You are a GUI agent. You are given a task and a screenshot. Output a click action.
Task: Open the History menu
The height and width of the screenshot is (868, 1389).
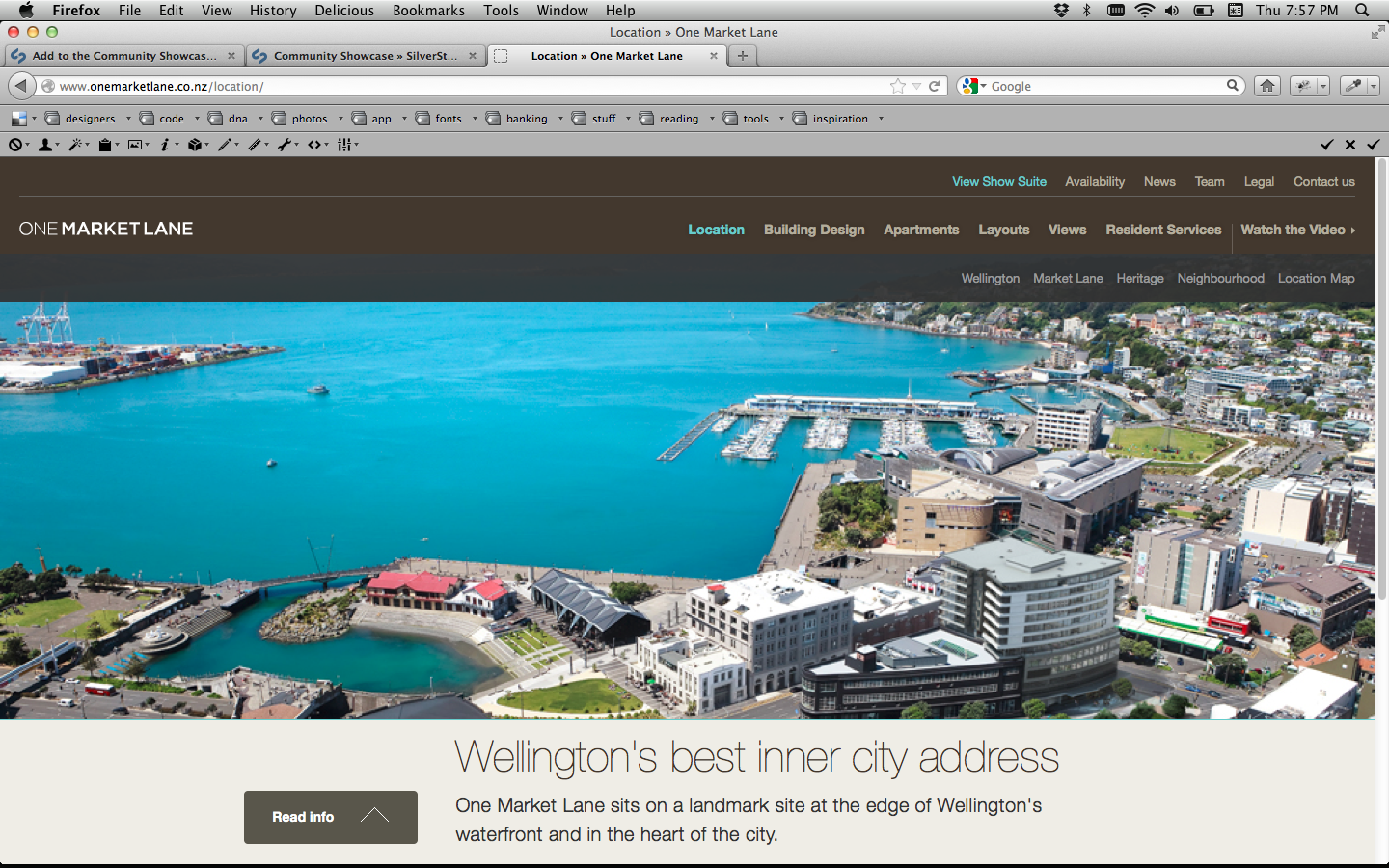point(273,11)
